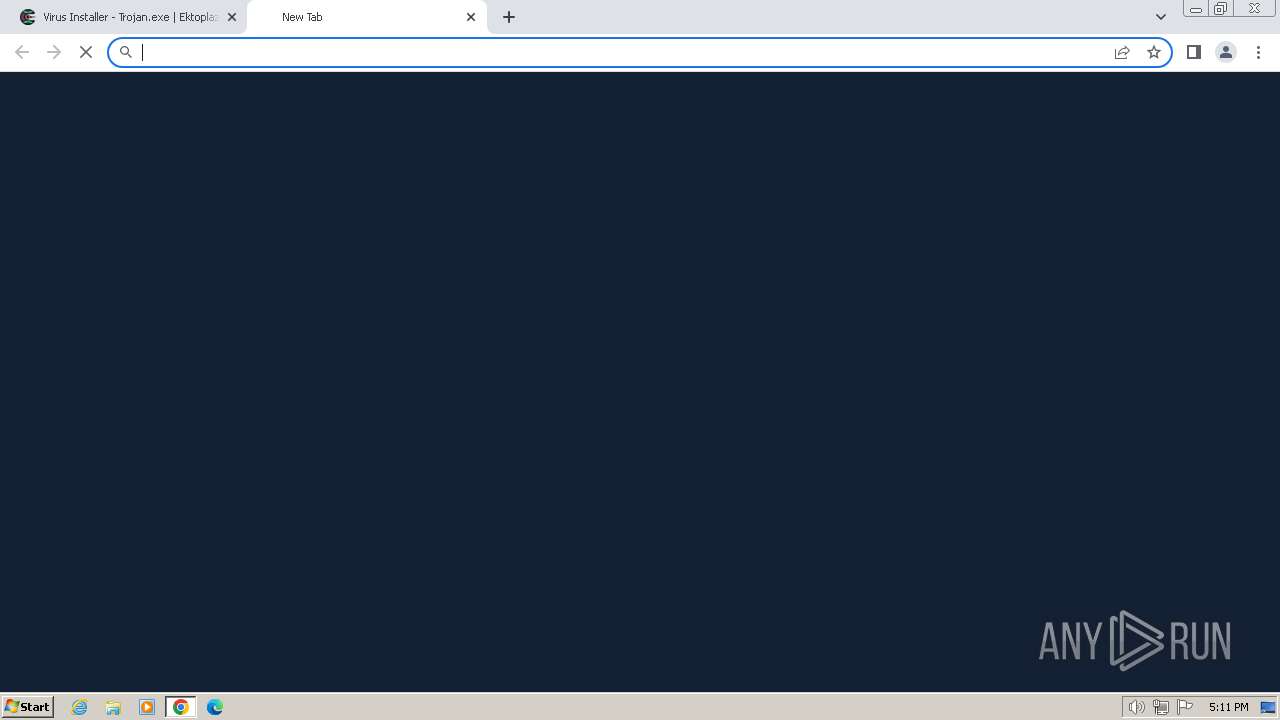Open the volume speaker tray icon
Screen dimensions: 1280x720
pyautogui.click(x=1136, y=707)
